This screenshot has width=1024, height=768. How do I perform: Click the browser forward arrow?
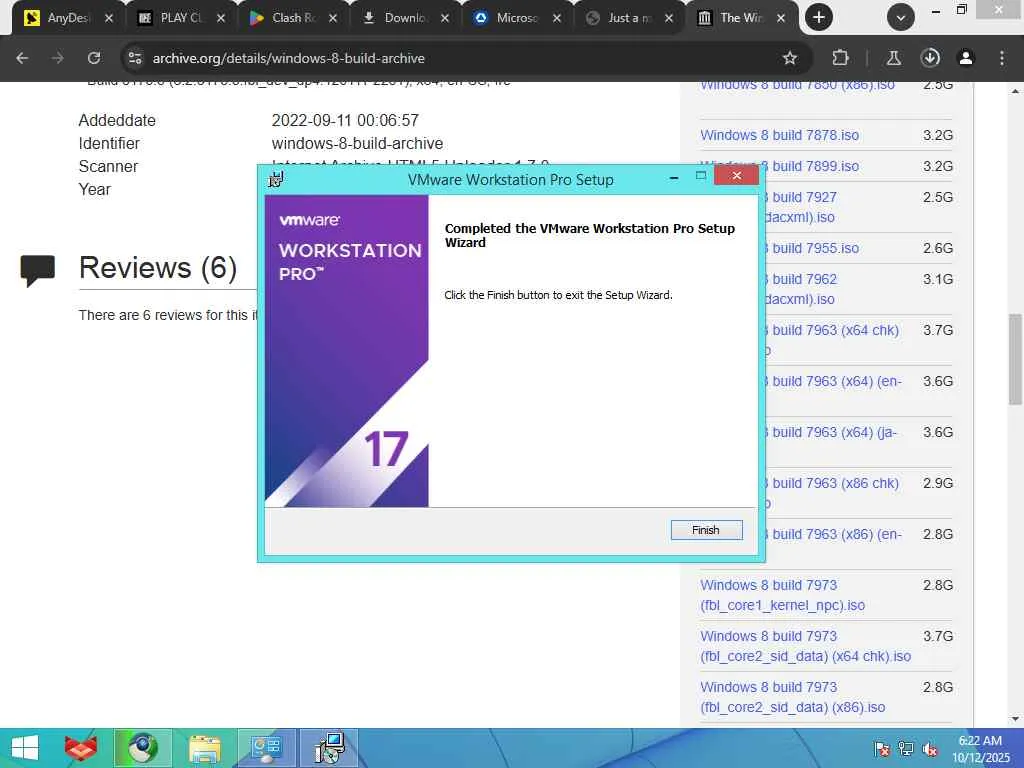pos(57,58)
